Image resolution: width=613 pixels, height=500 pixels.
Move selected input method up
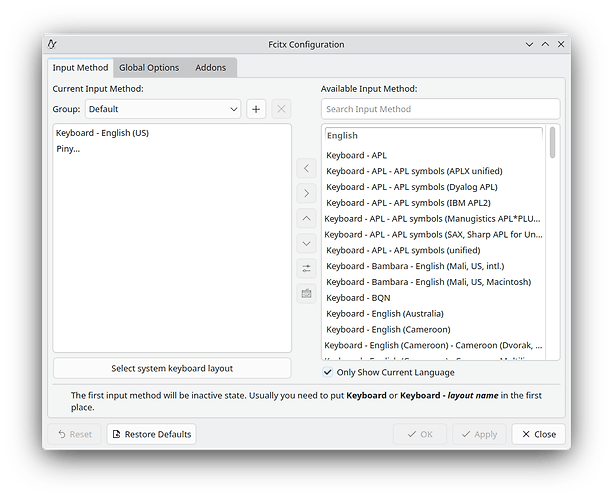click(306, 219)
